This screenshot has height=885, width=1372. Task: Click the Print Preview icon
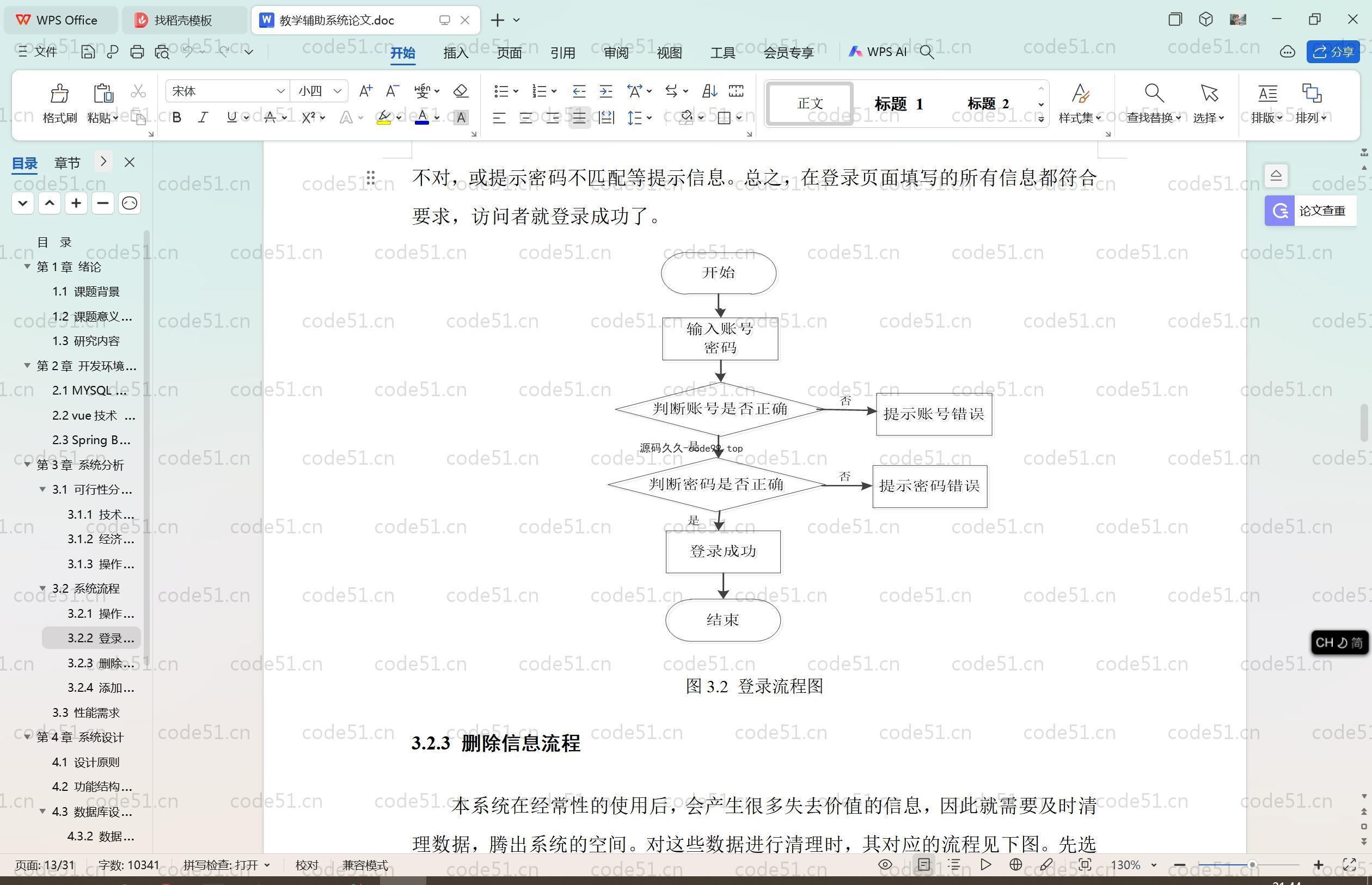pos(162,52)
